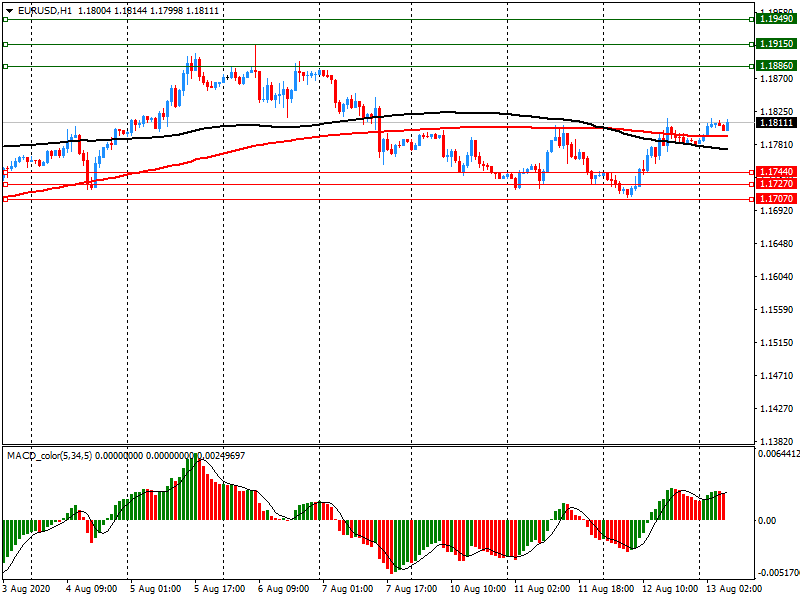Select left handle of the 1.18860 line
Image resolution: width=800 pixels, height=600 pixels.
tap(5, 66)
